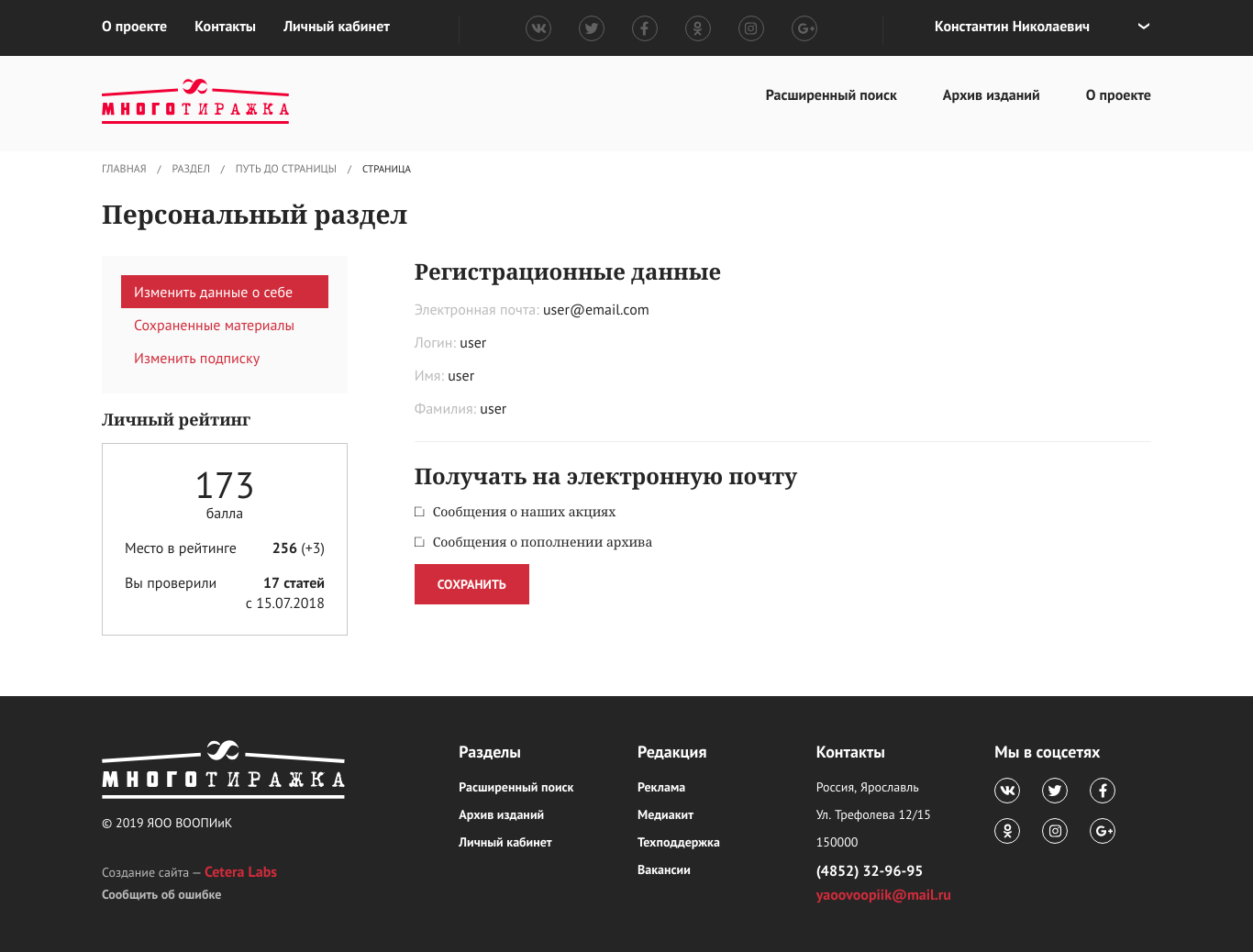This screenshot has height=952, width=1253.
Task: Switch to Сохраненные материалы section
Action: 215,325
